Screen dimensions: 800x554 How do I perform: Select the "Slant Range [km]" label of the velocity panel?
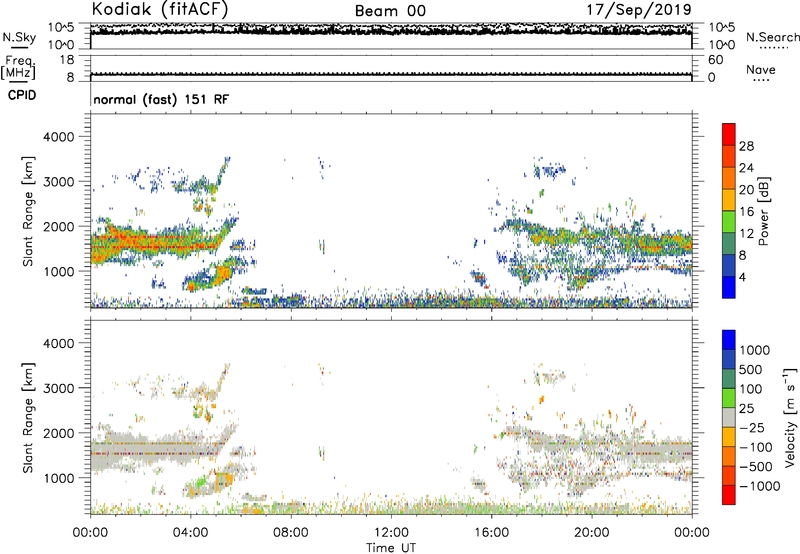pos(28,418)
